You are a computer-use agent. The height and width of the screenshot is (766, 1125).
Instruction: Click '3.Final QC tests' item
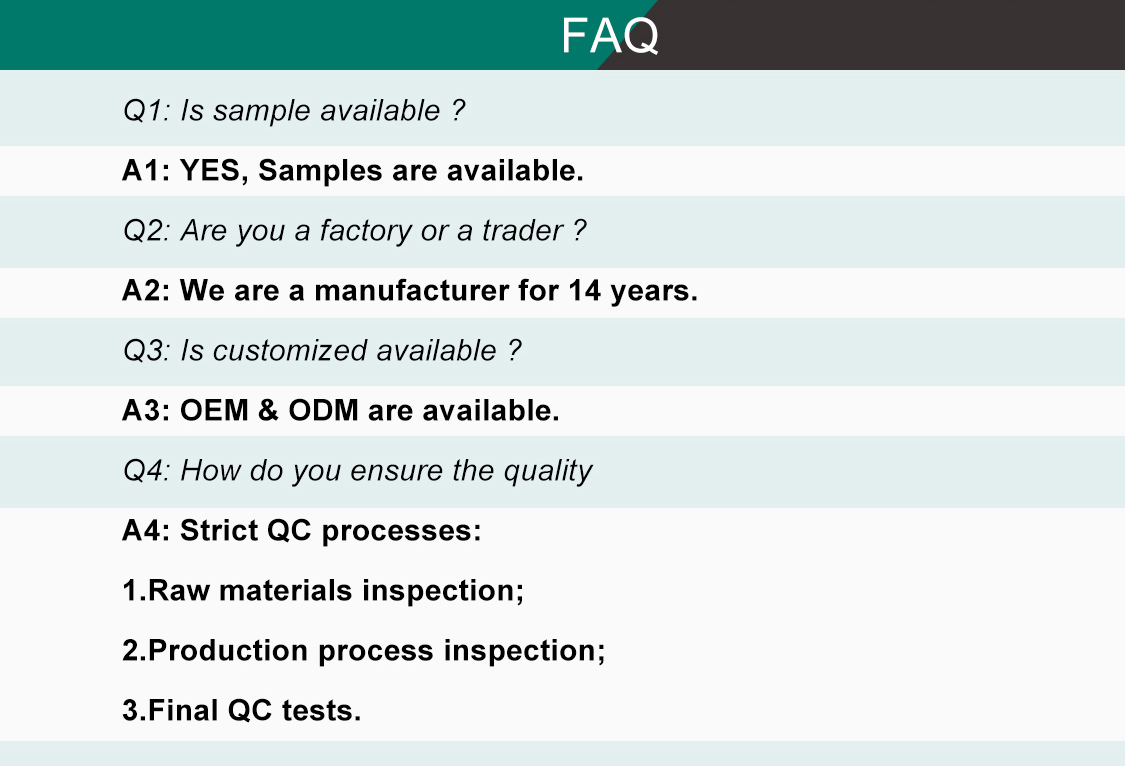pyautogui.click(x=241, y=711)
